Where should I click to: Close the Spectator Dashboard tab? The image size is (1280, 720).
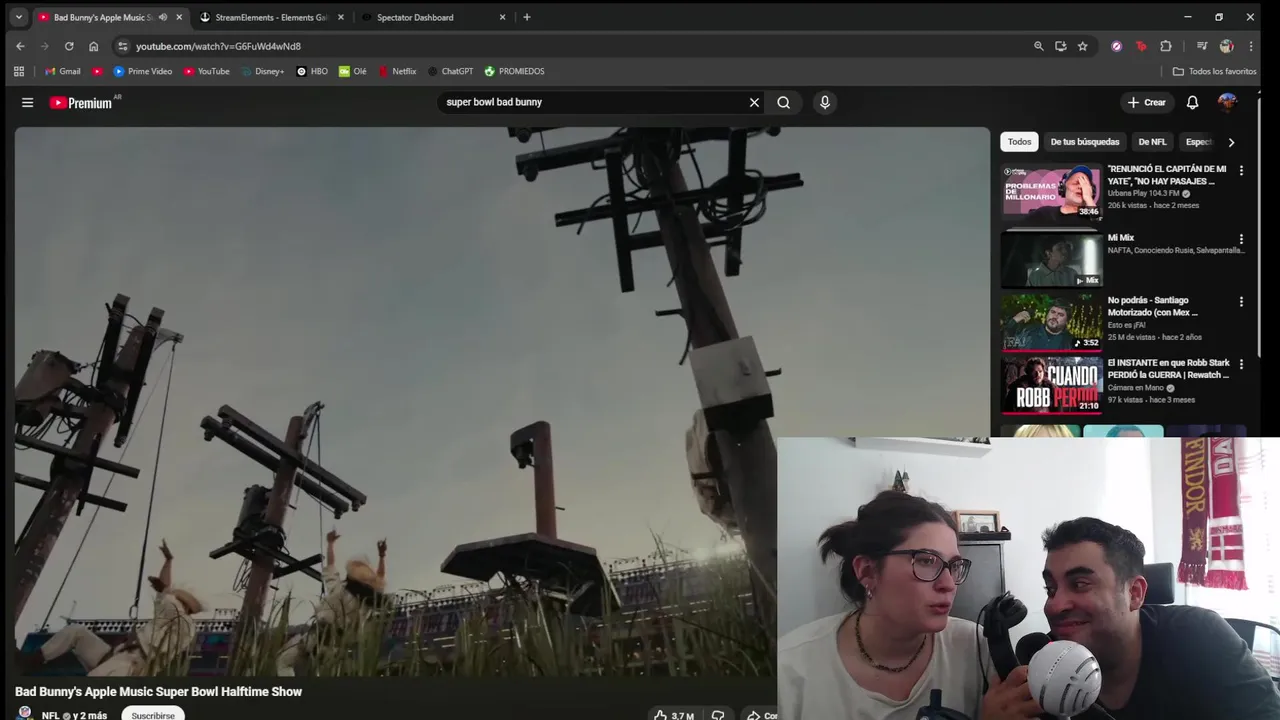coord(503,17)
